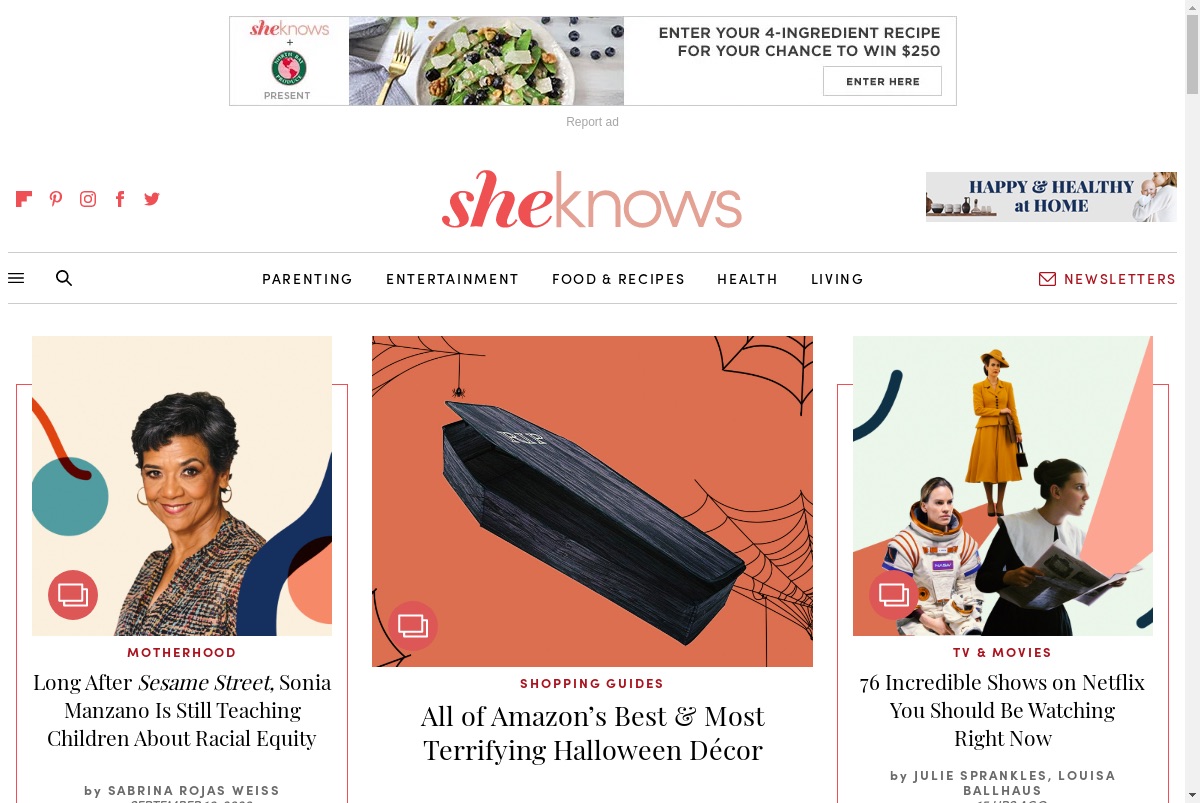Click the Enter Here ad button

point(882,81)
